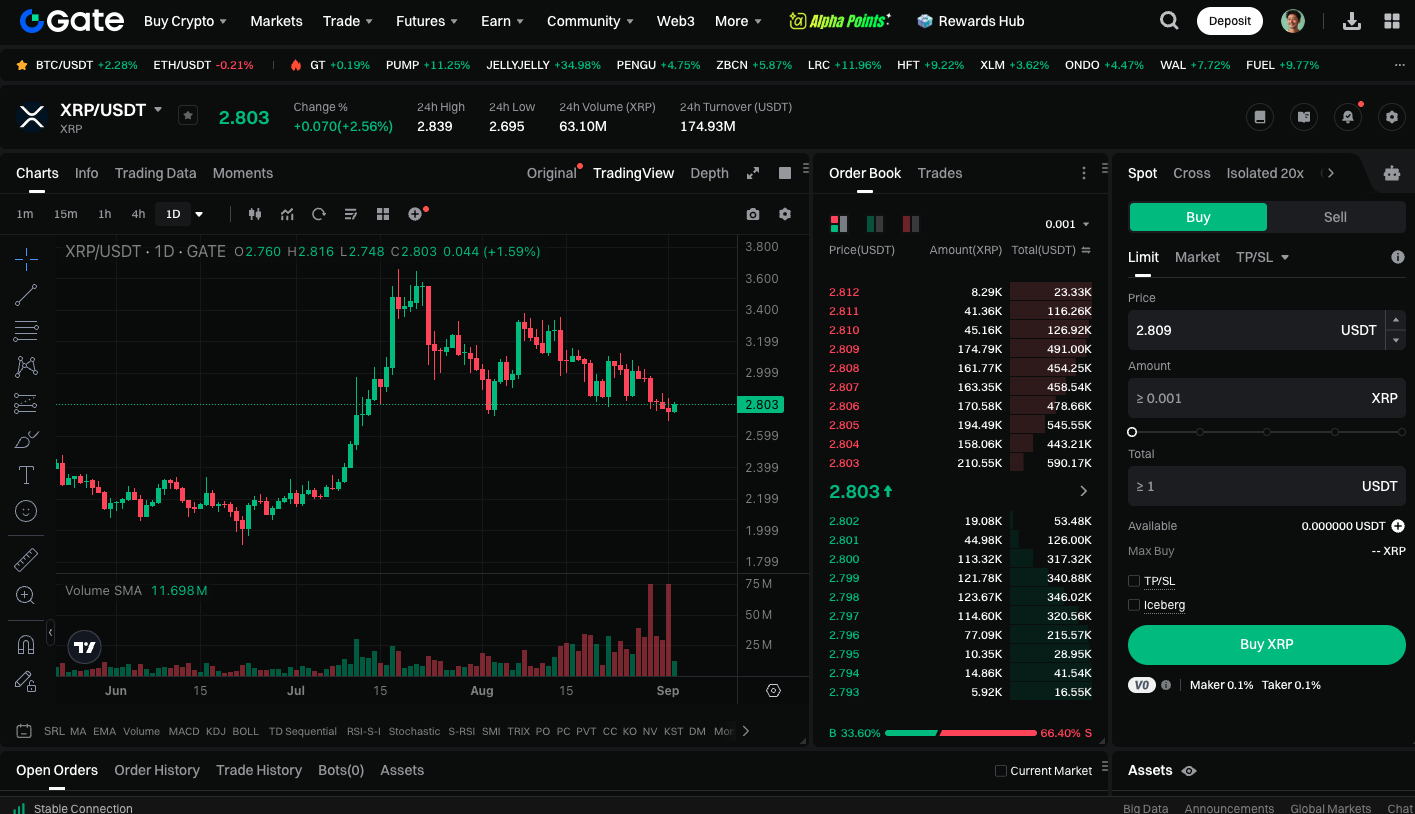This screenshot has width=1415, height=814.
Task: Expand the Buy Crypto menu
Action: (186, 21)
